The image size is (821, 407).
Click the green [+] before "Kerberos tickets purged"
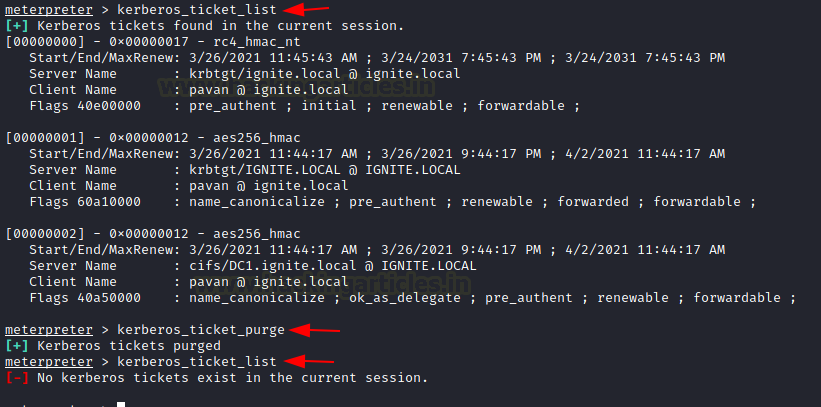pos(17,345)
